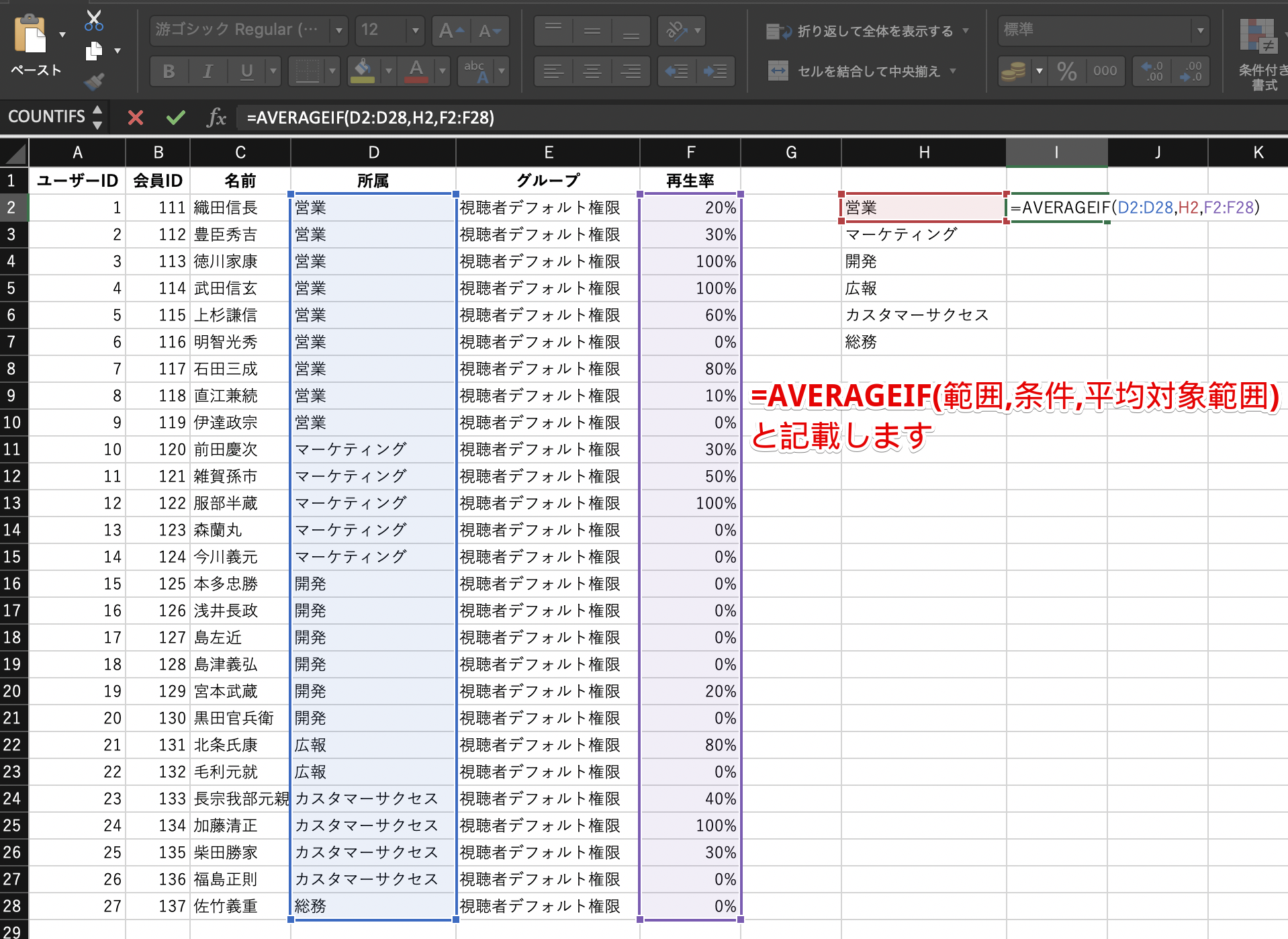Decrease decimal places
The image size is (1288, 939).
pyautogui.click(x=1191, y=71)
